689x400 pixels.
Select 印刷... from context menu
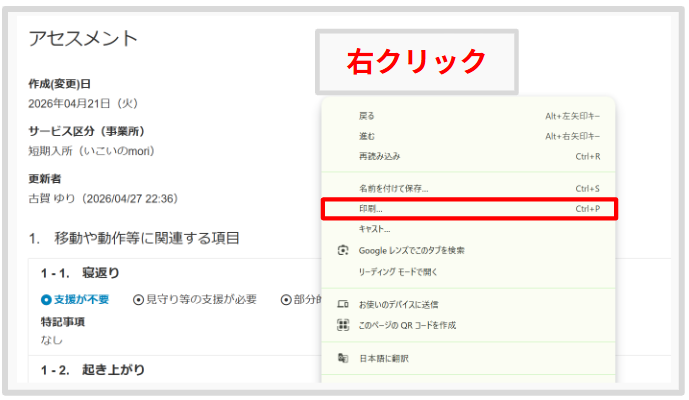click(468, 209)
